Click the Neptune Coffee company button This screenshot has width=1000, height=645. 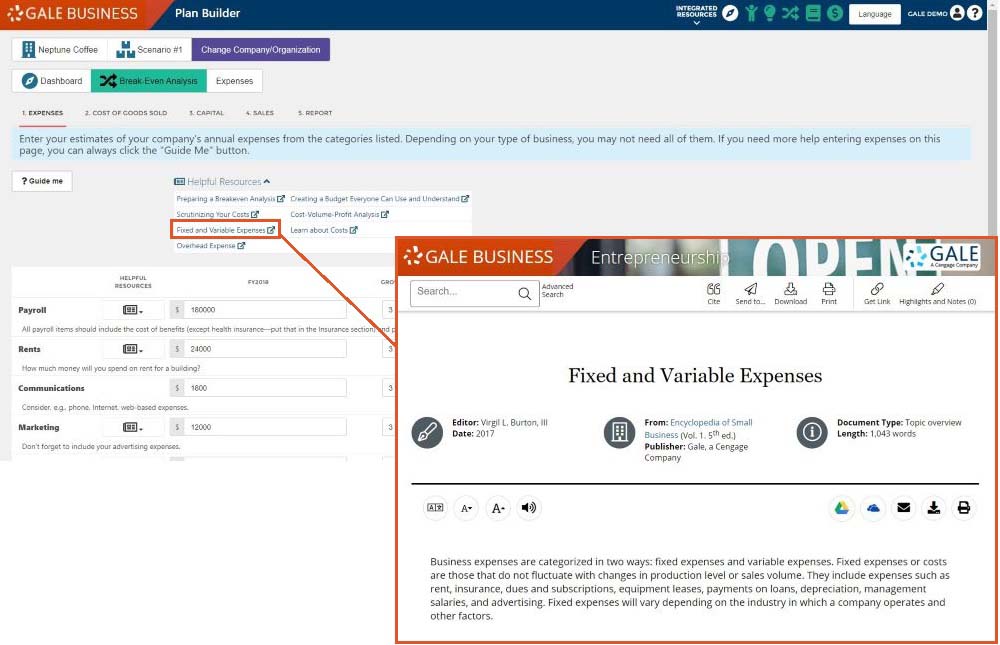(59, 50)
